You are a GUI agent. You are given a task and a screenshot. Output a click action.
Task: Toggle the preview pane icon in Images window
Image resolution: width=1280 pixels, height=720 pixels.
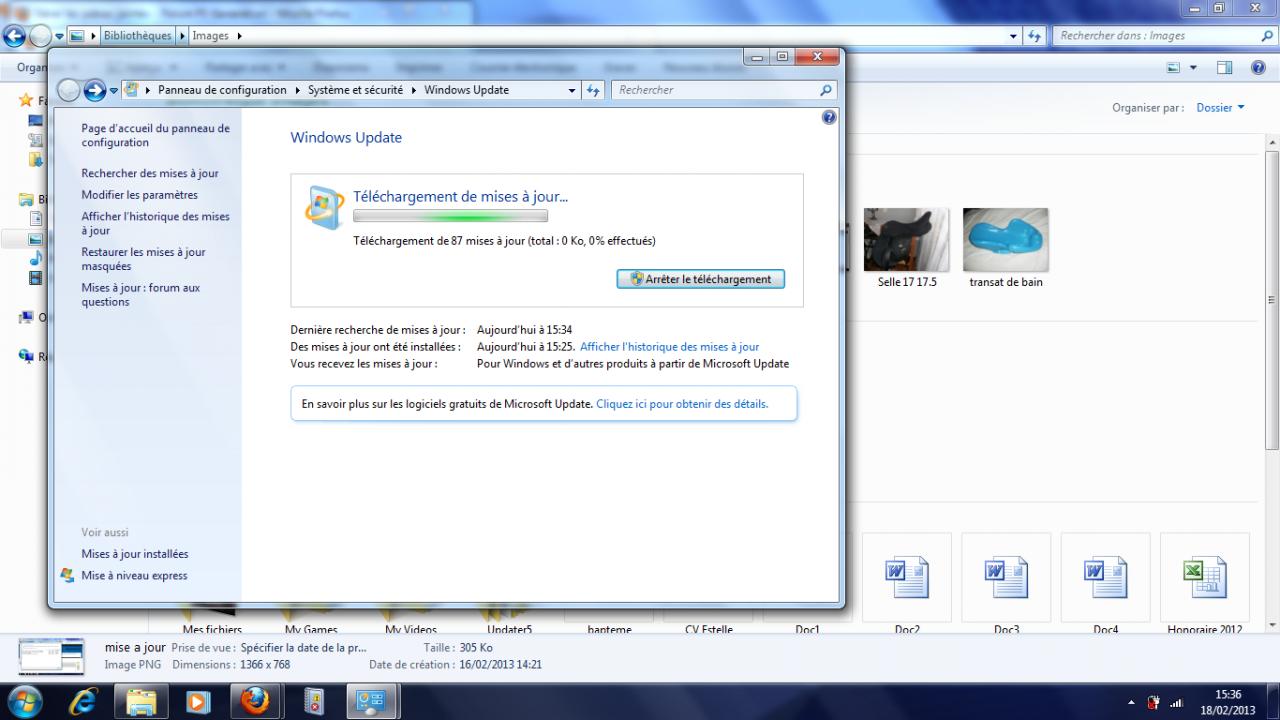point(1225,68)
